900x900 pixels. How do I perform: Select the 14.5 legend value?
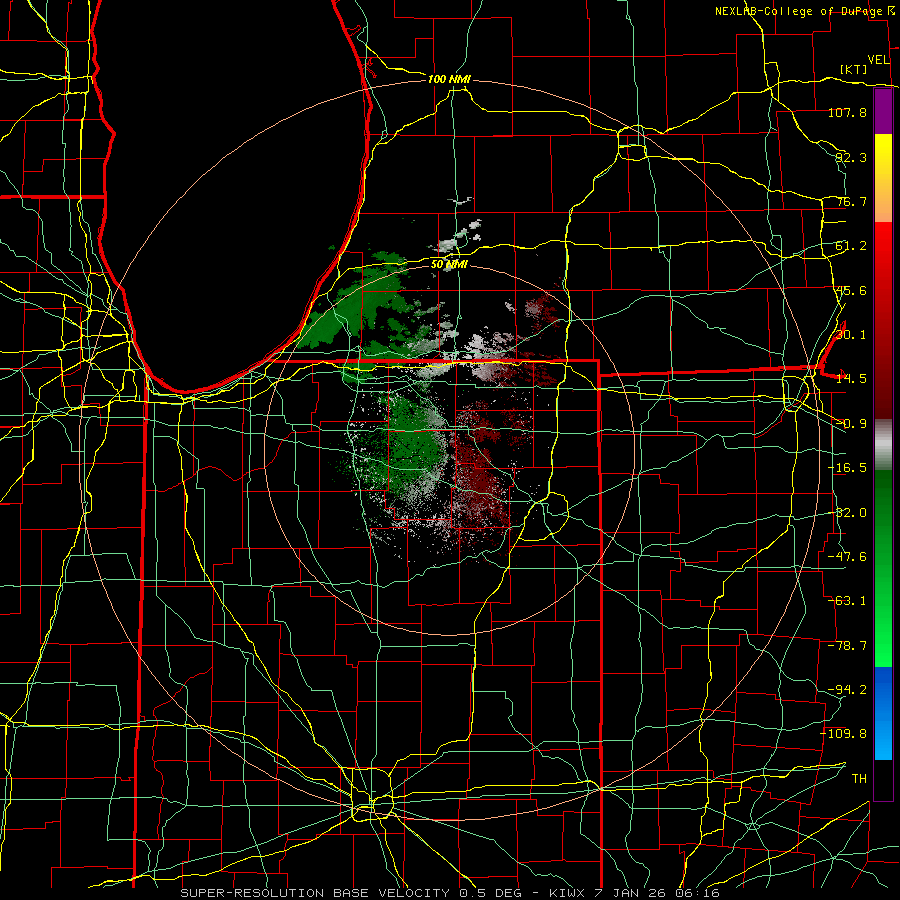(x=851, y=379)
